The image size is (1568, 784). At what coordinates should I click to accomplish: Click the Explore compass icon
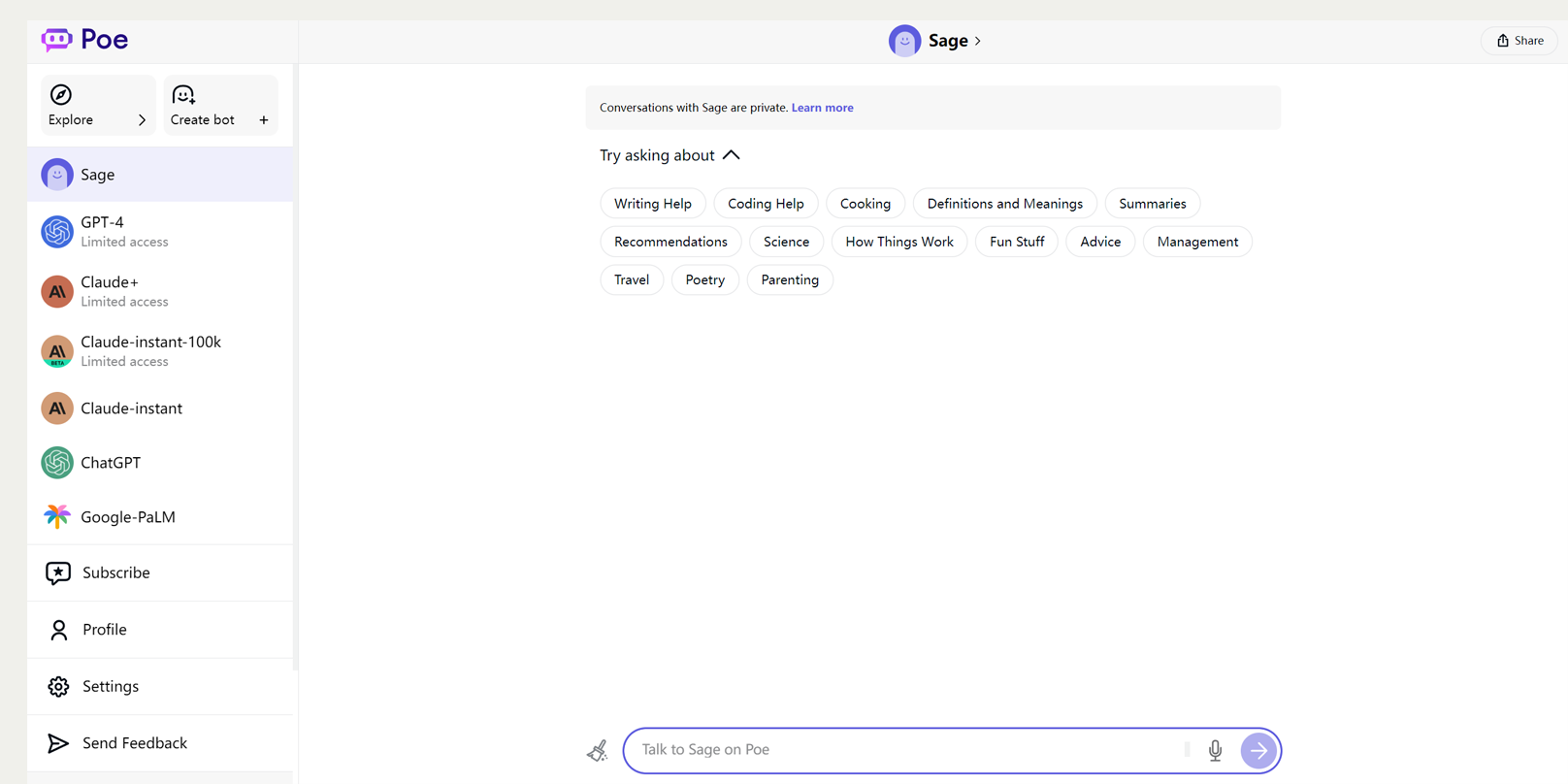pyautogui.click(x=61, y=94)
